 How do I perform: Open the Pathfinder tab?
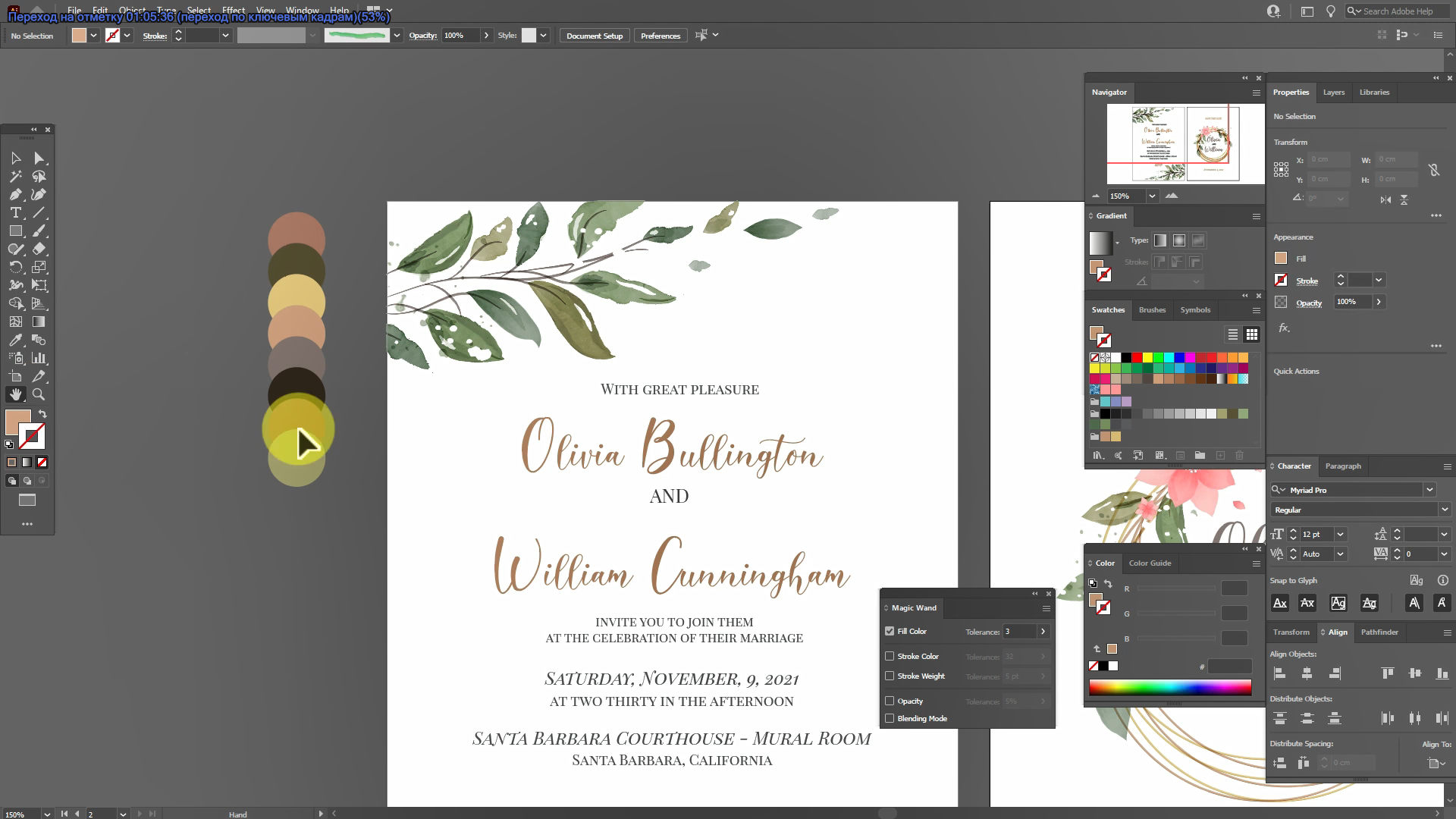pos(1379,632)
